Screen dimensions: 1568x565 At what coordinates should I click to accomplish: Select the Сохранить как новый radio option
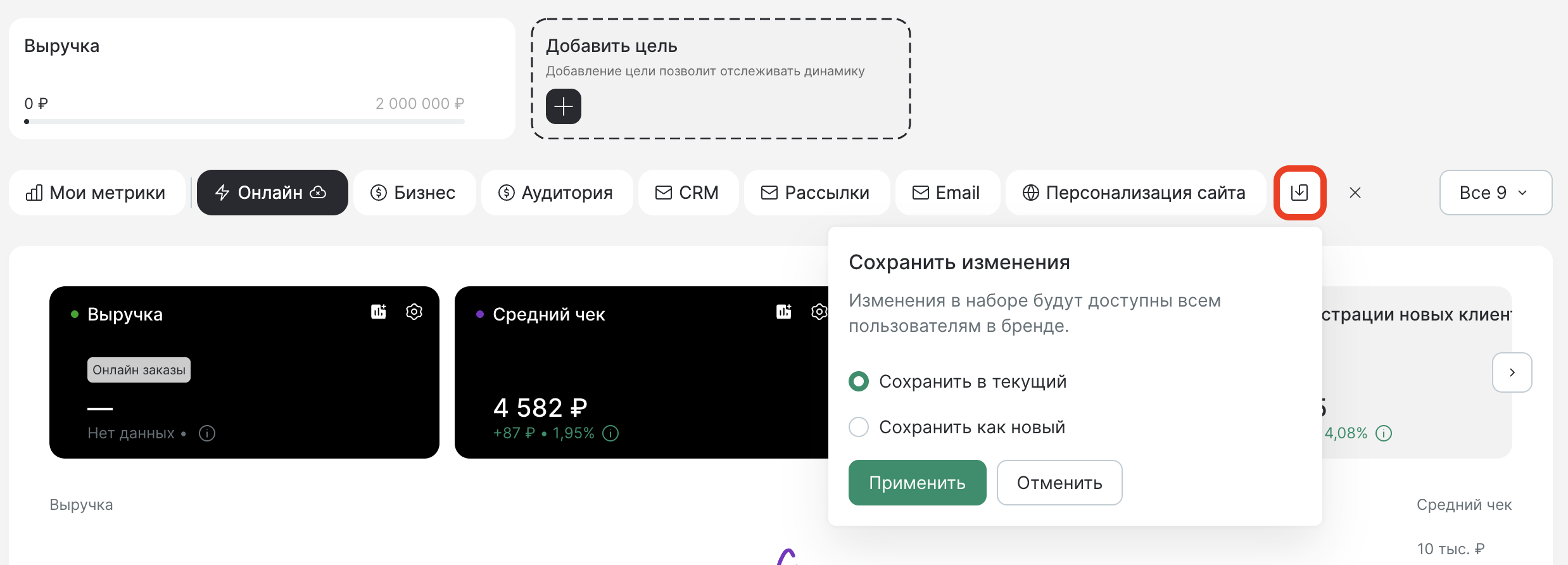tap(859, 427)
